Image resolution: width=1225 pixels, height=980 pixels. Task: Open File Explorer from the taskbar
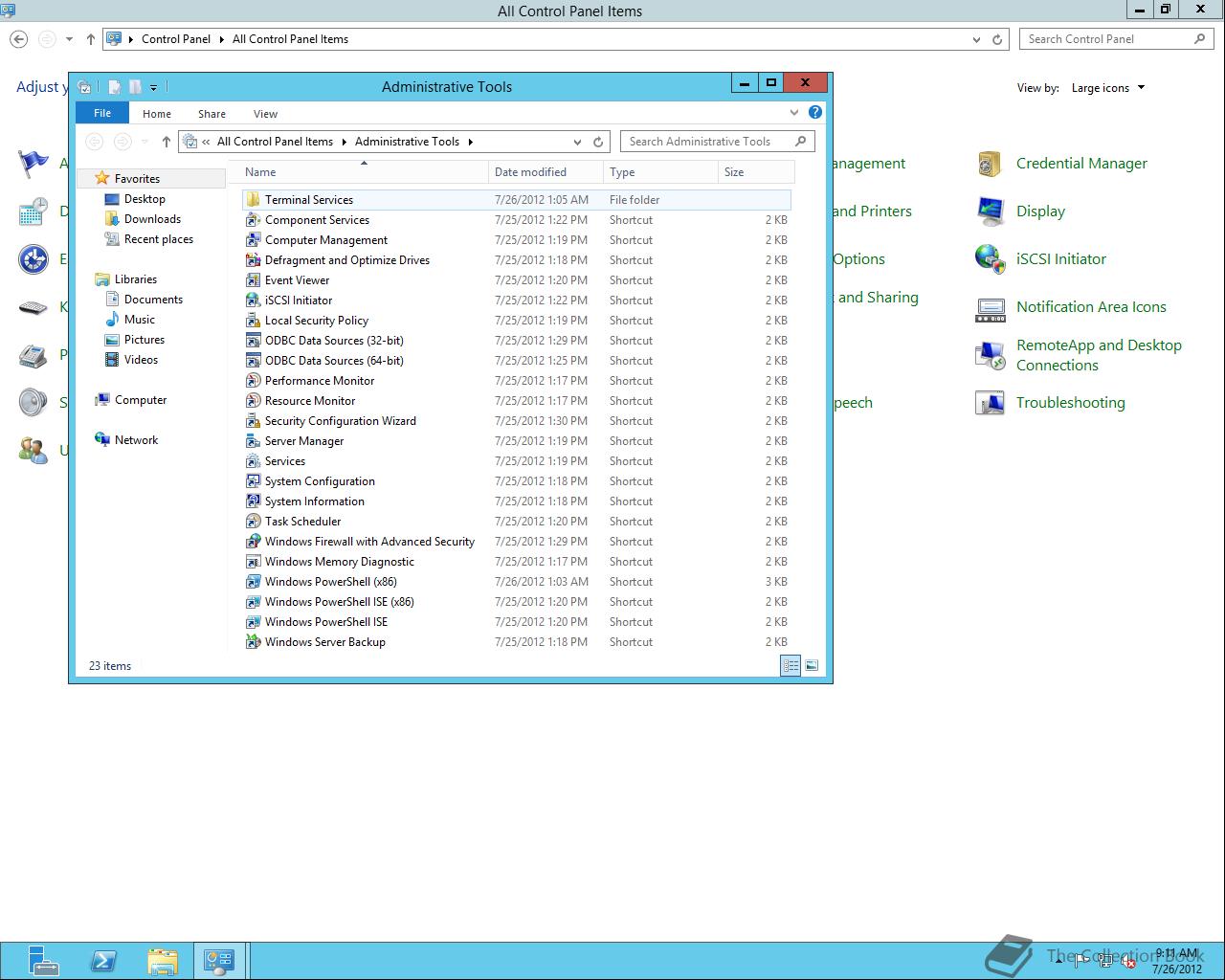tap(163, 960)
